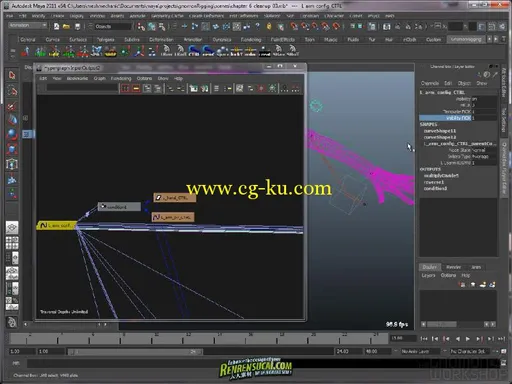512x384 pixels.
Task: Open the Rendering menu in Hypergraph
Action: (x=121, y=78)
